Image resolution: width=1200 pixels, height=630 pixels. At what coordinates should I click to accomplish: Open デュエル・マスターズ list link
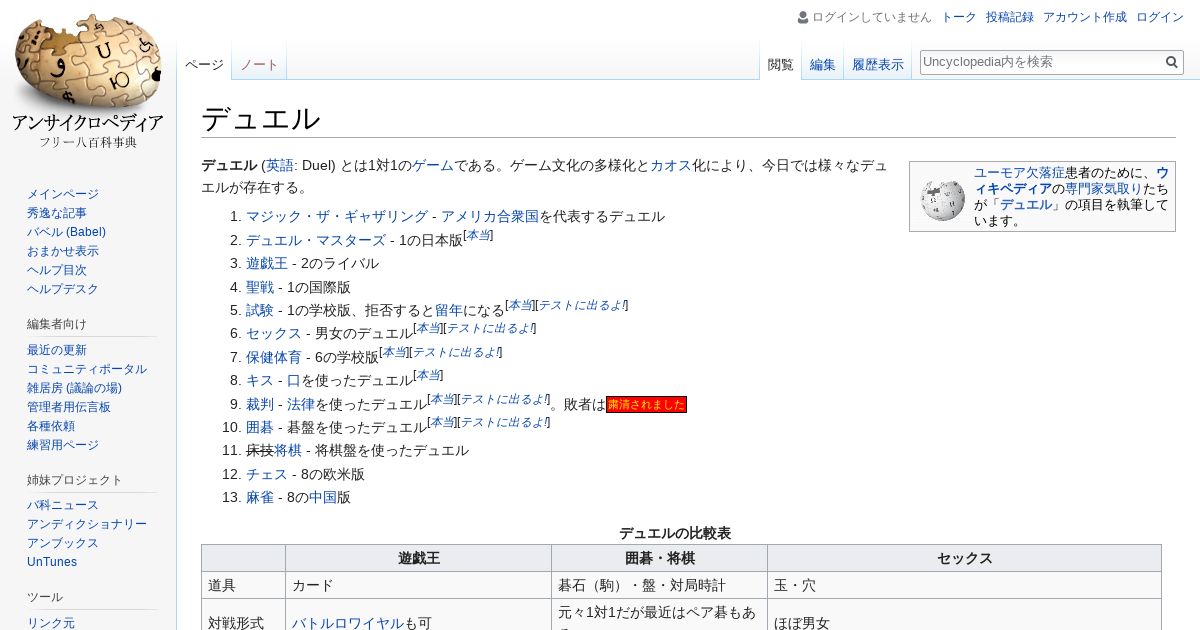[x=316, y=240]
